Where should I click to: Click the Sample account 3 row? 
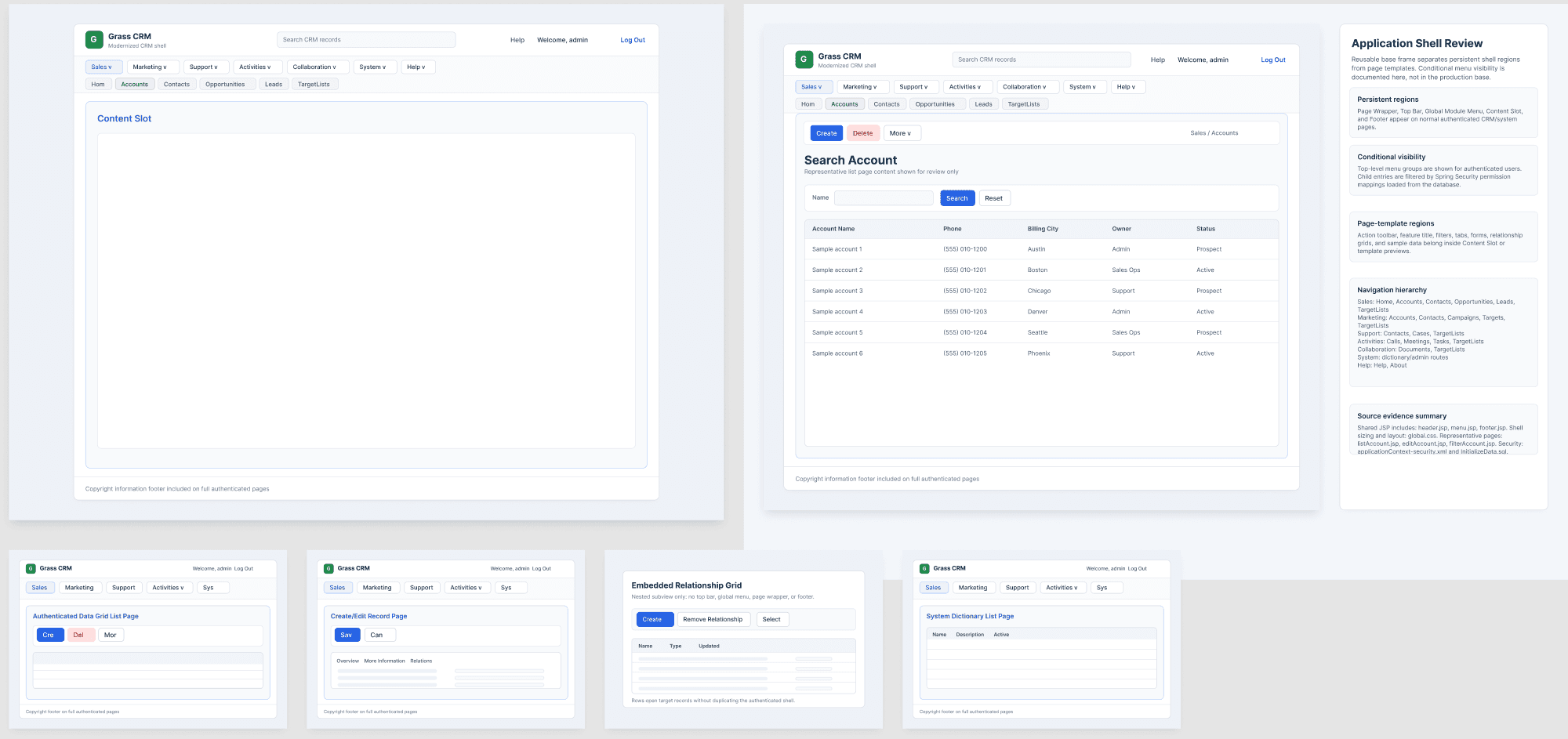1041,291
